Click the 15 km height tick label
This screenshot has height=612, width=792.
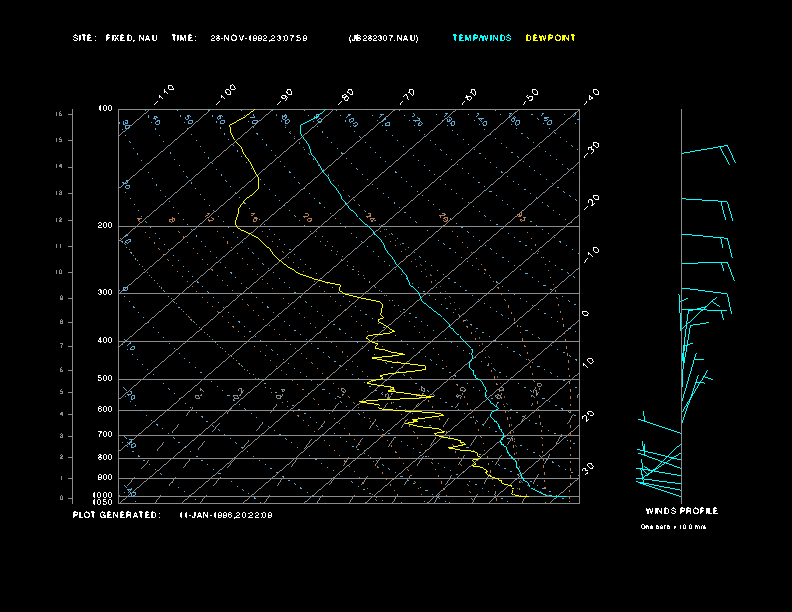pyautogui.click(x=59, y=115)
